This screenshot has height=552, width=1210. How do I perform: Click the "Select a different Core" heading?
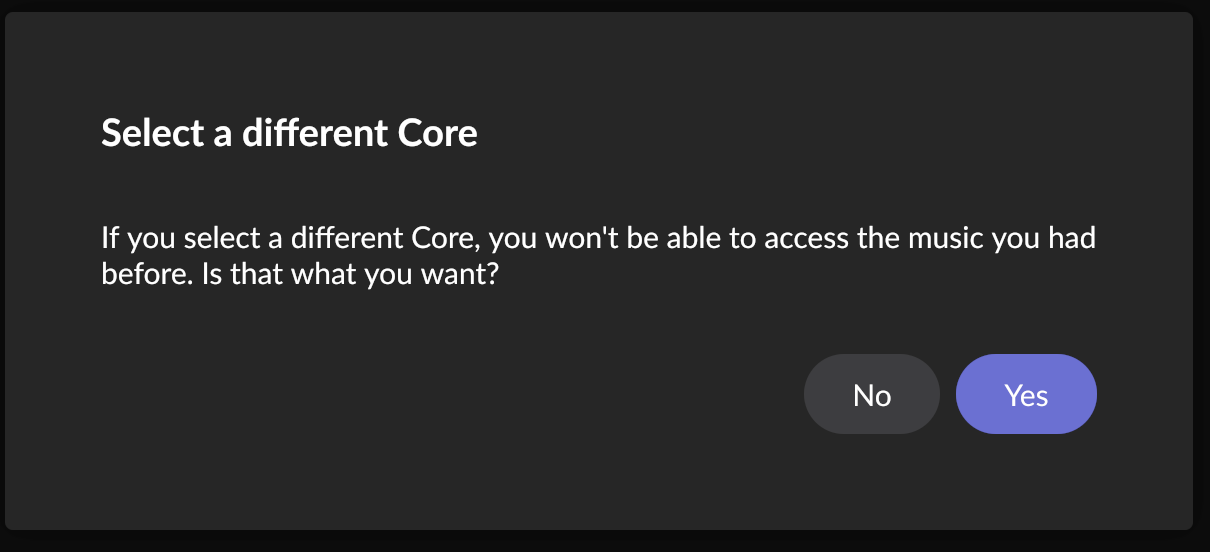click(289, 133)
